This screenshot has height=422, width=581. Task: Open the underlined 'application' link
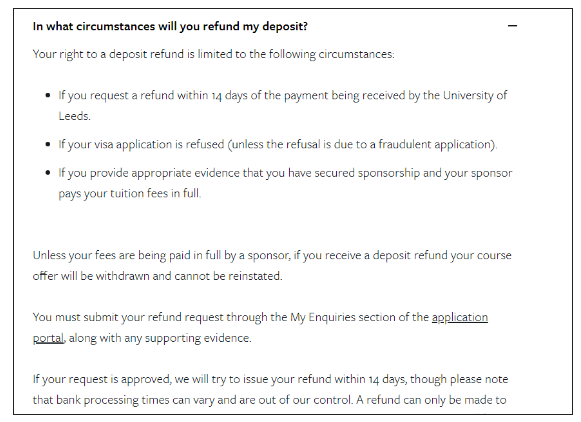click(459, 318)
